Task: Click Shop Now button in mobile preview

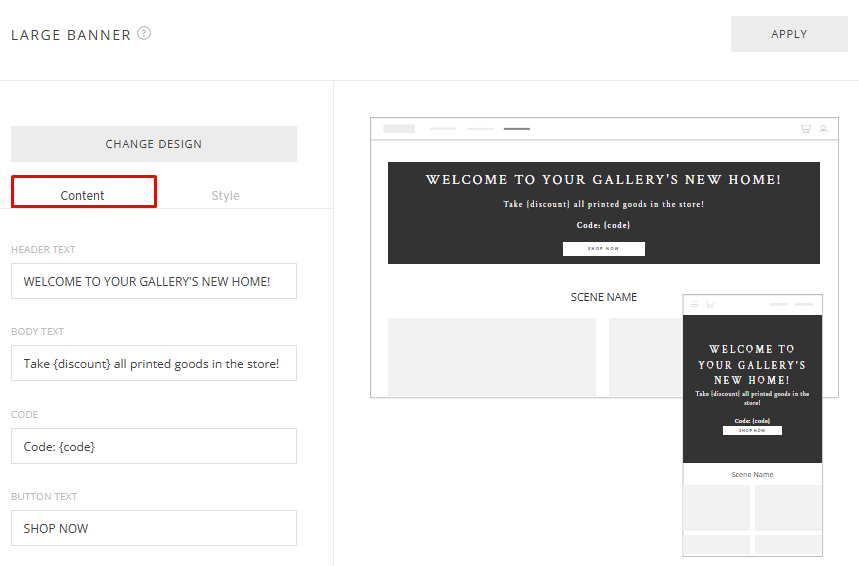Action: (752, 431)
